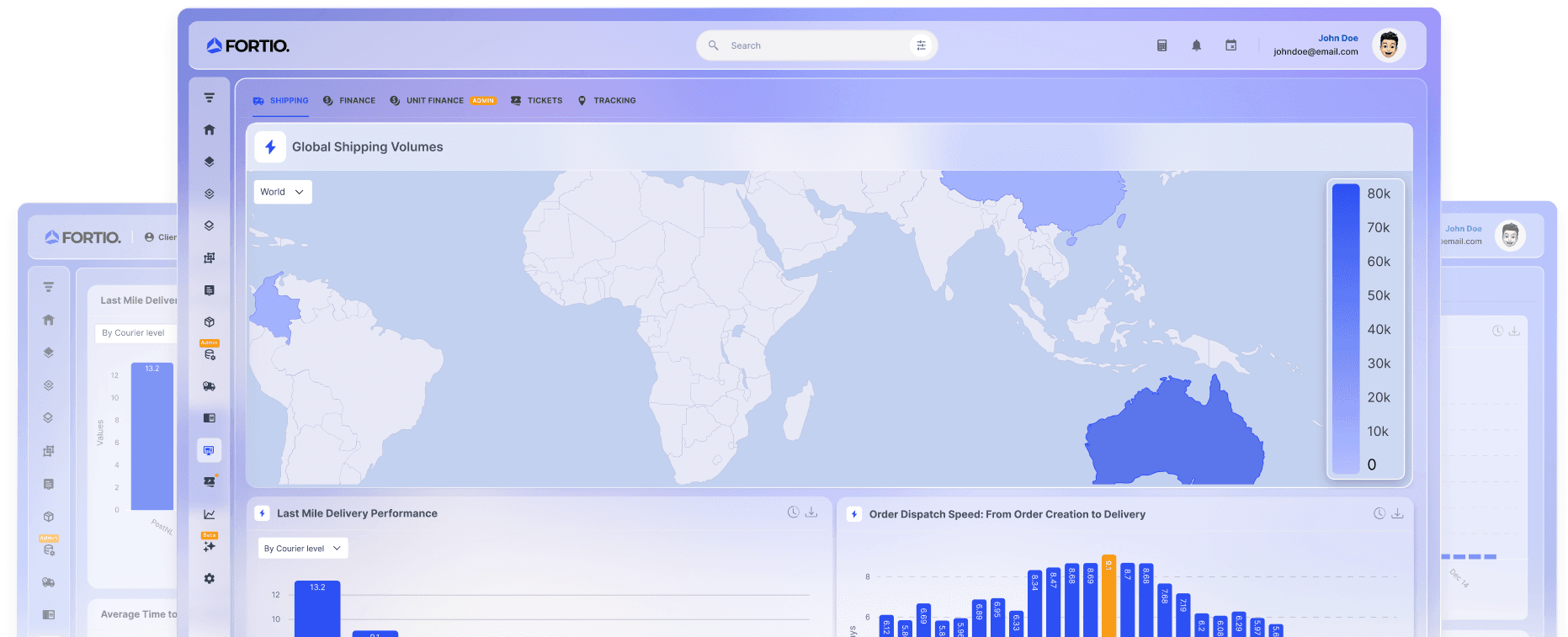Click Home icon in left background window
This screenshot has width=1568, height=637.
pyautogui.click(x=49, y=320)
